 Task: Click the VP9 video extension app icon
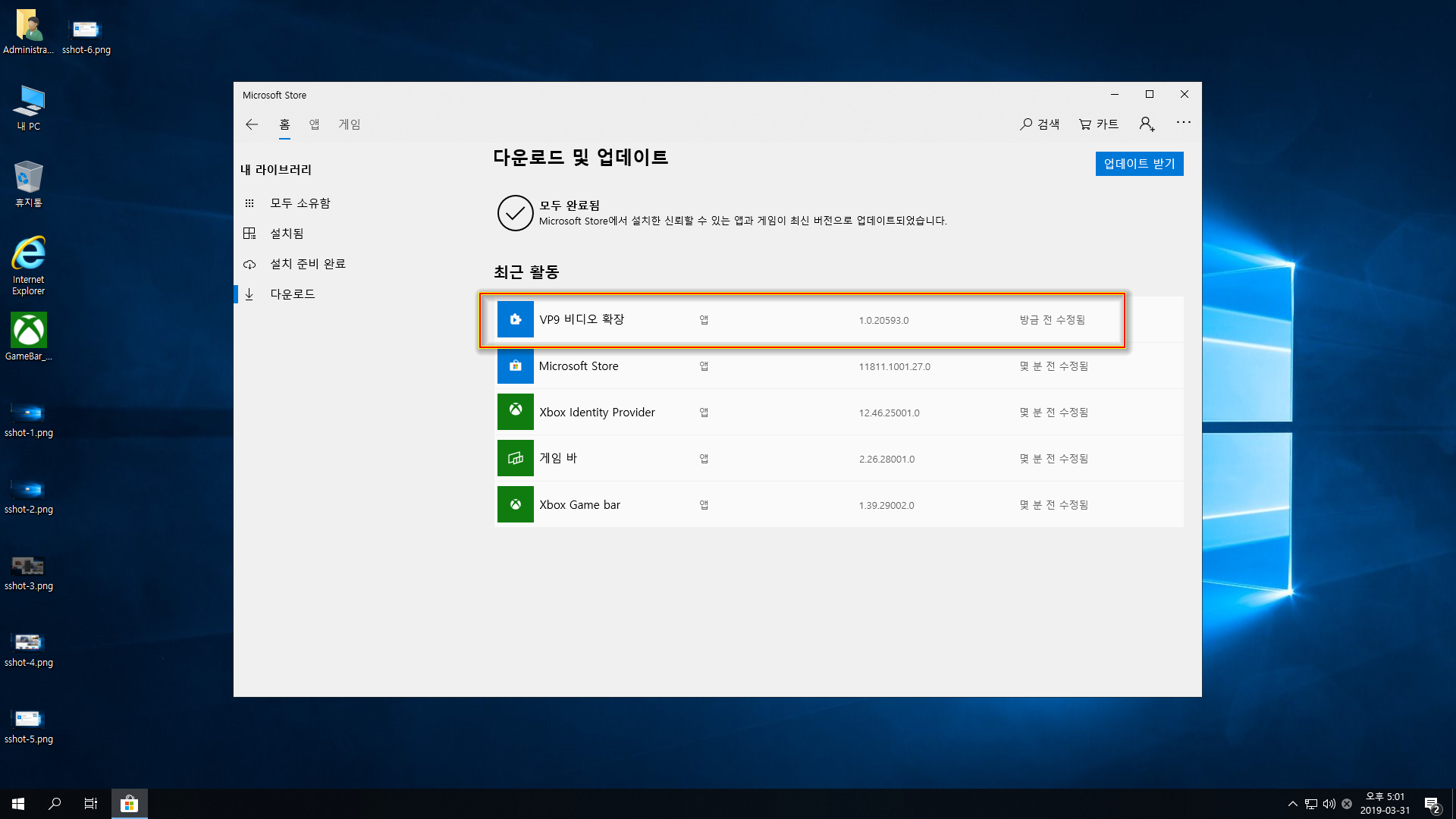click(515, 319)
